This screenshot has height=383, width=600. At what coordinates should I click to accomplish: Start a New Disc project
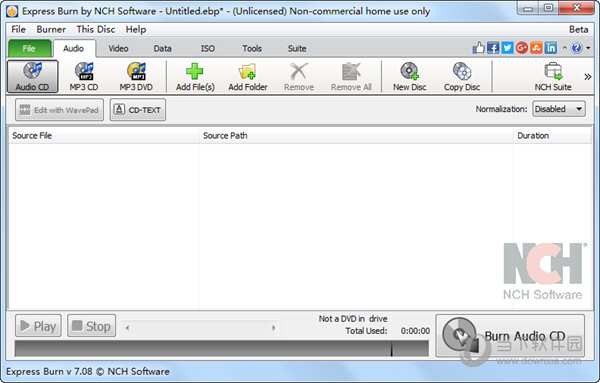409,77
